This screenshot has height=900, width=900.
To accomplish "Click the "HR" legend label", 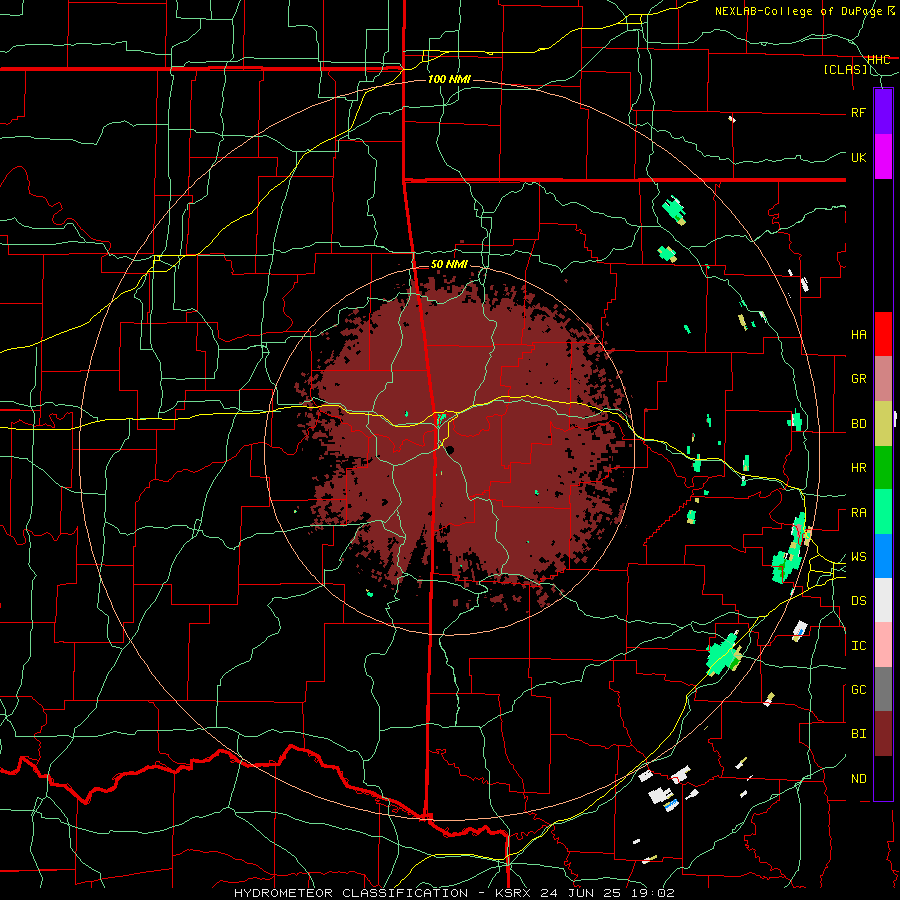I will (858, 468).
